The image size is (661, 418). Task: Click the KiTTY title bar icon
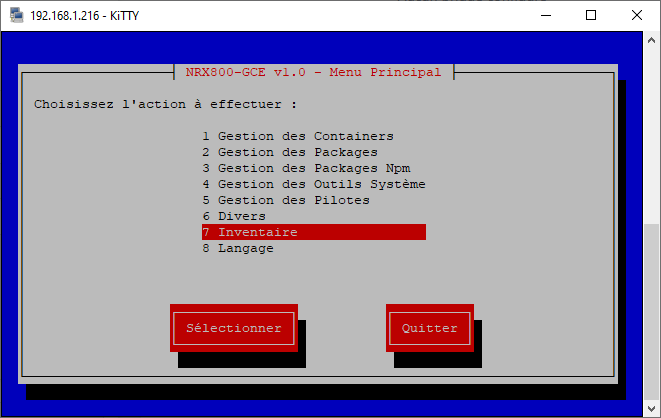[16, 15]
